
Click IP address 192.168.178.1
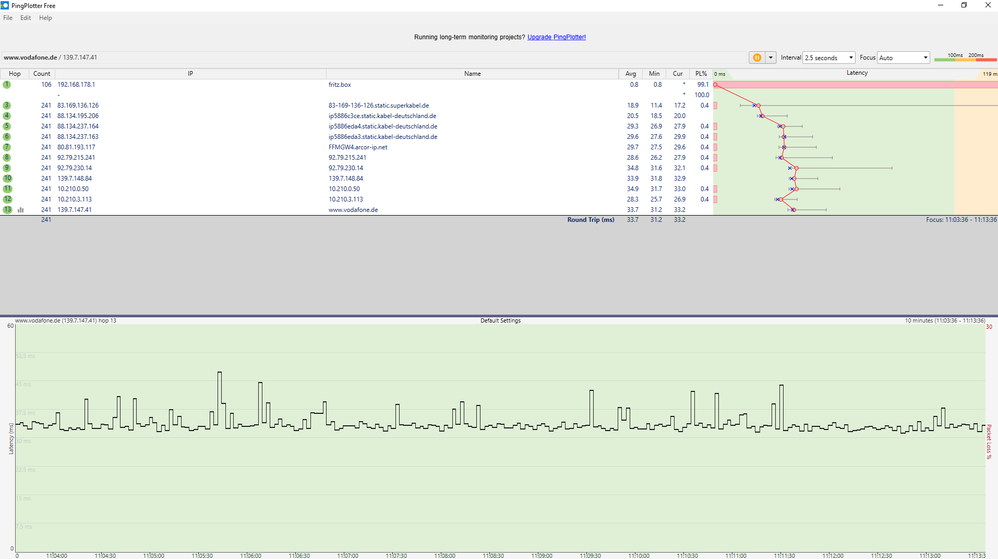pos(76,84)
